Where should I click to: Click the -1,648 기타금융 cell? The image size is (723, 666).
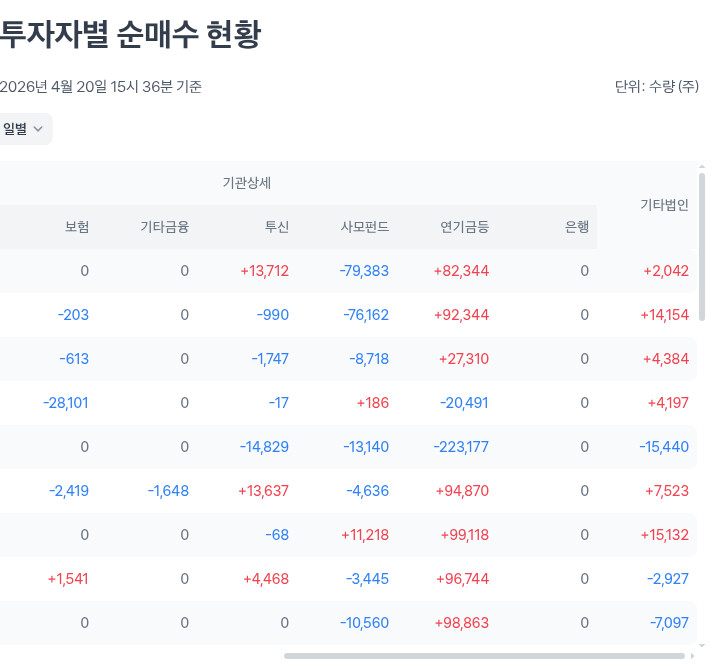coord(168,491)
